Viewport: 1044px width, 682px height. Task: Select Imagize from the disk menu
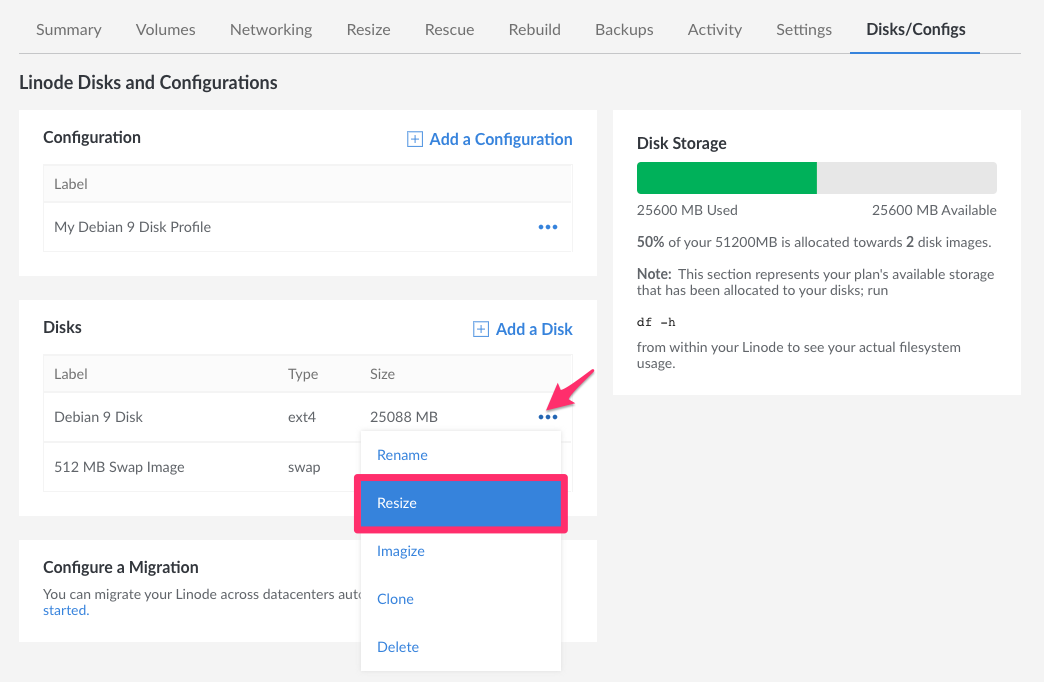[401, 551]
